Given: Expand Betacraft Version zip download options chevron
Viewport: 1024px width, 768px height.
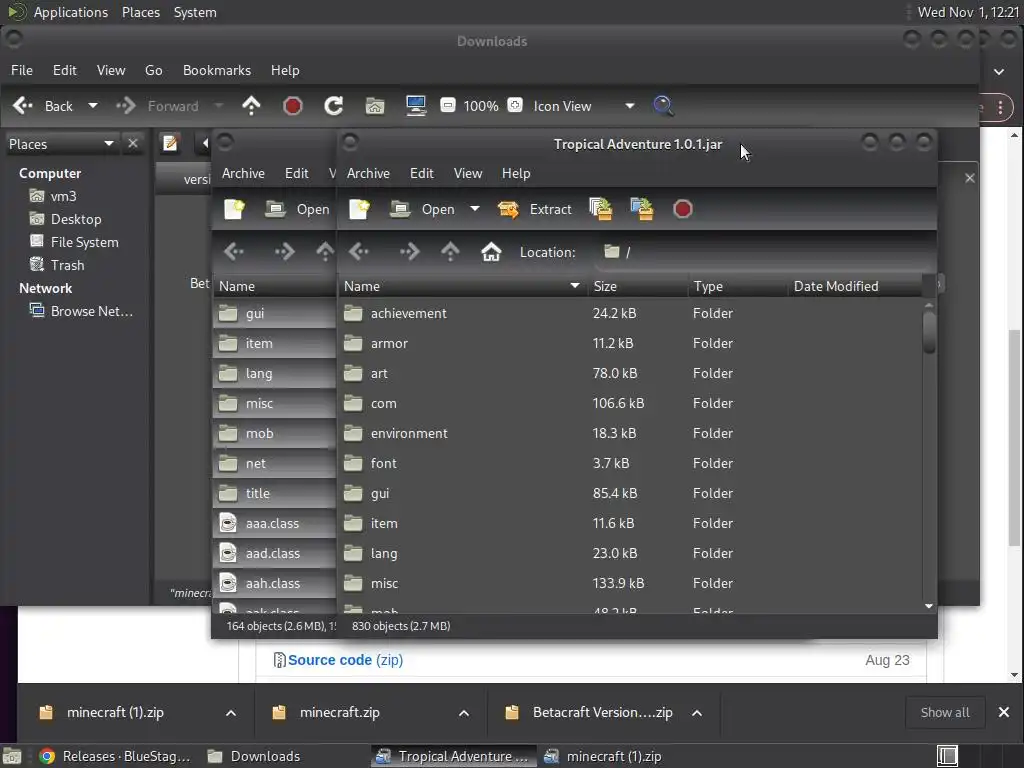Looking at the screenshot, I should [697, 713].
